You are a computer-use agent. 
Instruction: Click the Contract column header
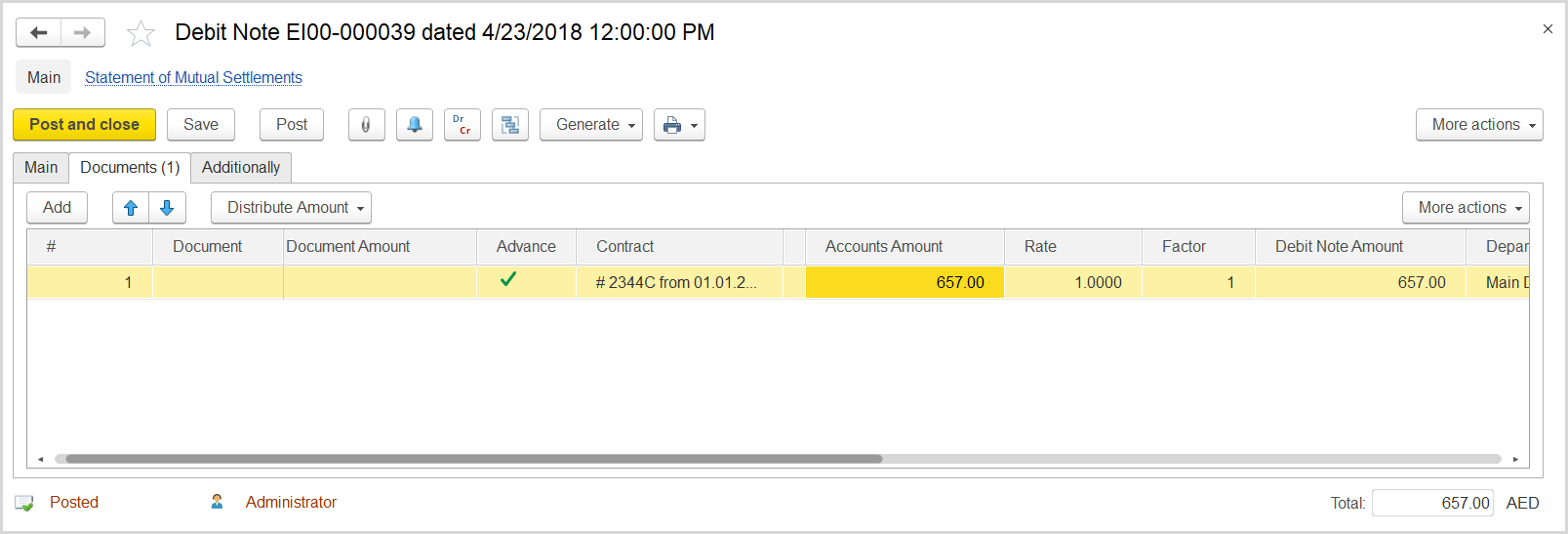pos(679,247)
